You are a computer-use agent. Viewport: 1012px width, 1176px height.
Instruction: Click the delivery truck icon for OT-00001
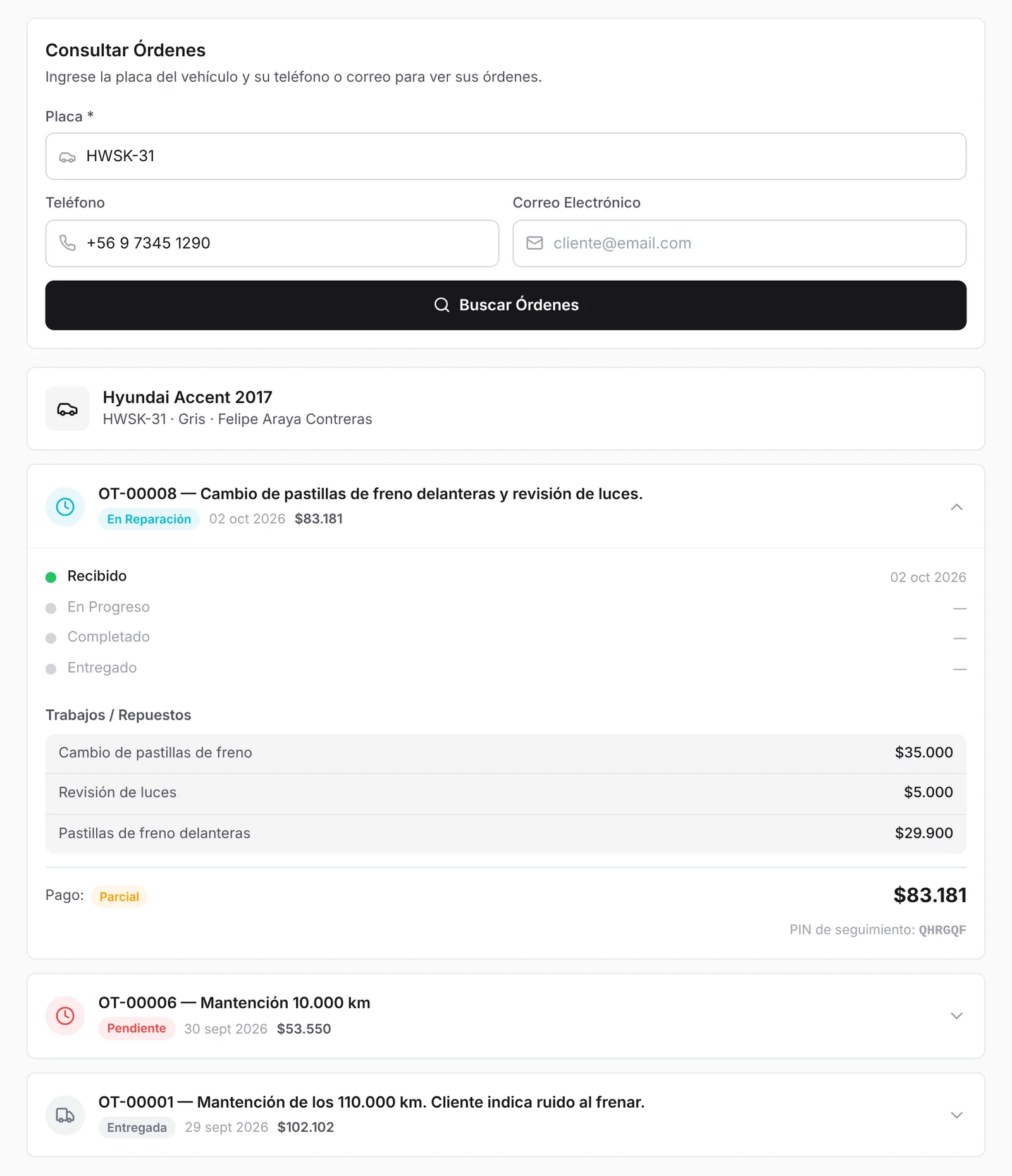[x=65, y=1115]
